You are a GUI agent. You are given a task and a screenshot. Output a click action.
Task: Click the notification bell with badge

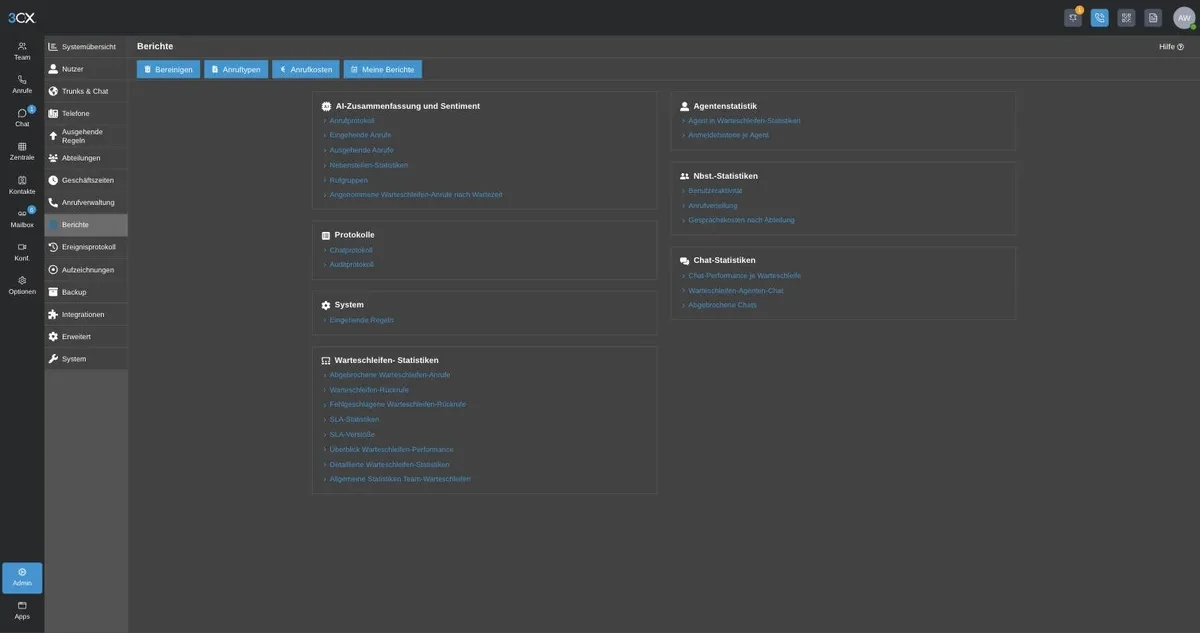(x=1073, y=17)
